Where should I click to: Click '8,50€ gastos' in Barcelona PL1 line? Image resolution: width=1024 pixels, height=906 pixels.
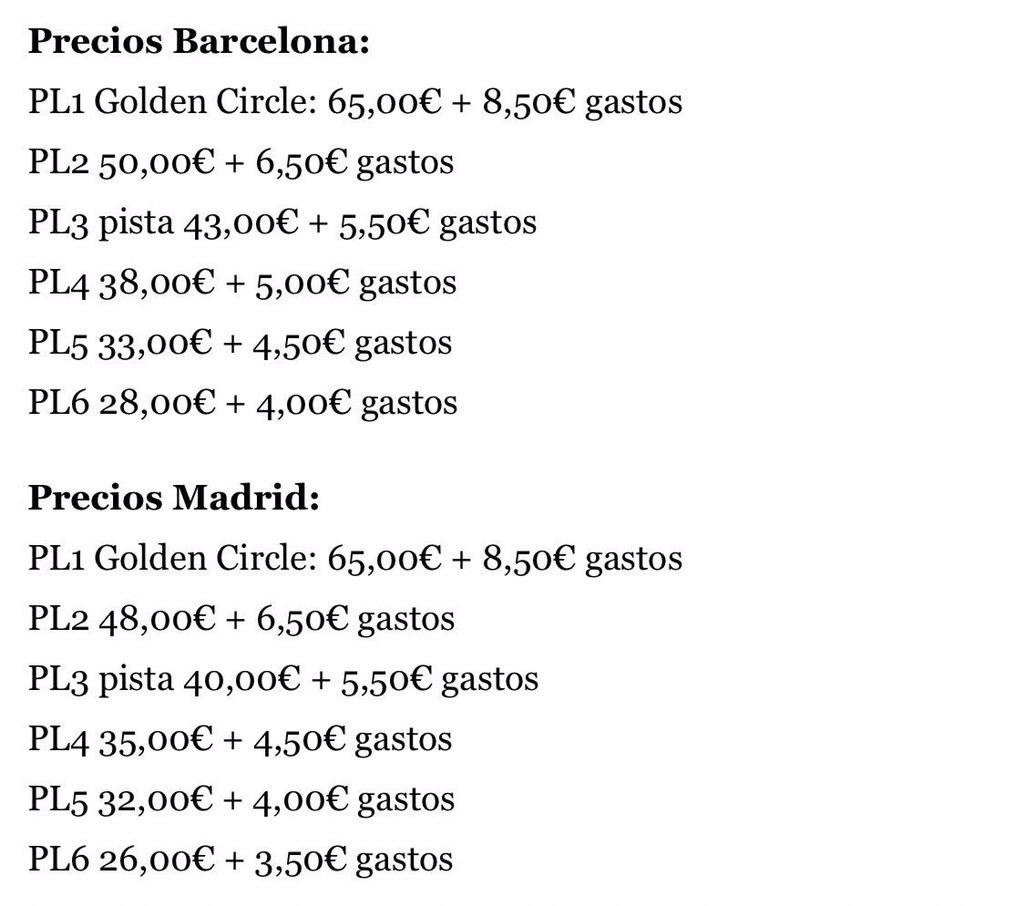click(583, 103)
